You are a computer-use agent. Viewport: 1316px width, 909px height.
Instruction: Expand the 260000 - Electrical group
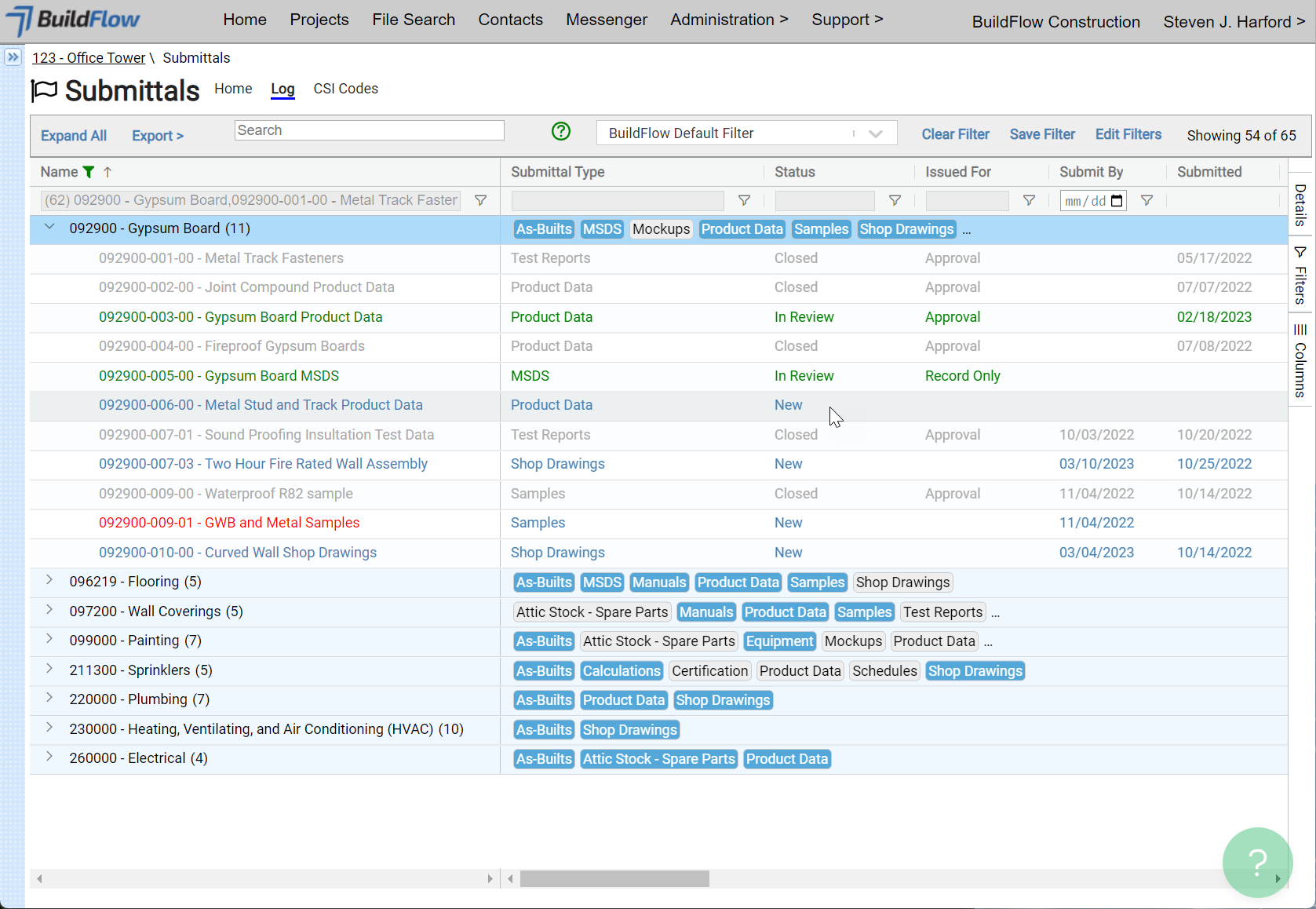[49, 757]
